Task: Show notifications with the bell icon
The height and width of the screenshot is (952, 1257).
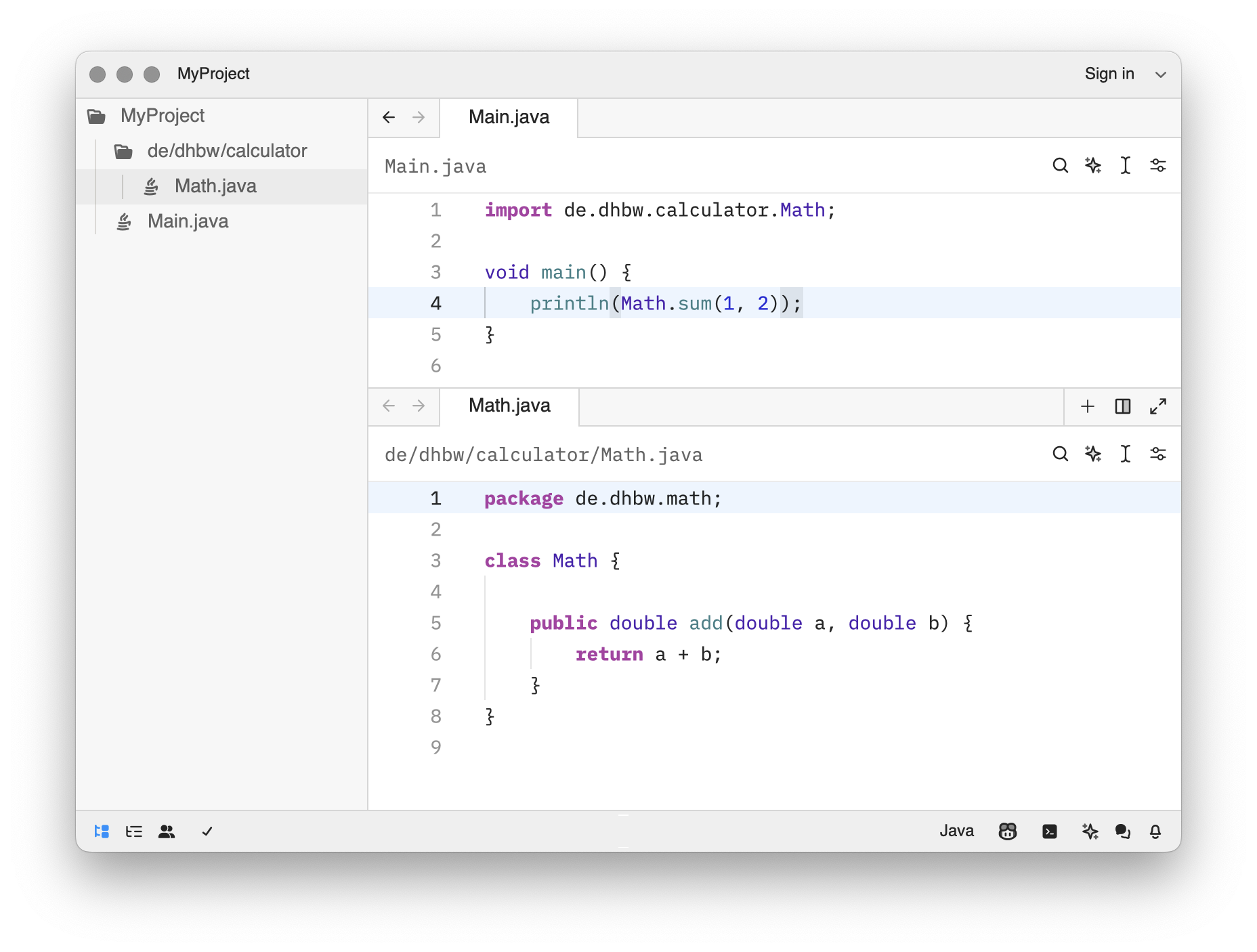Action: coord(1155,831)
